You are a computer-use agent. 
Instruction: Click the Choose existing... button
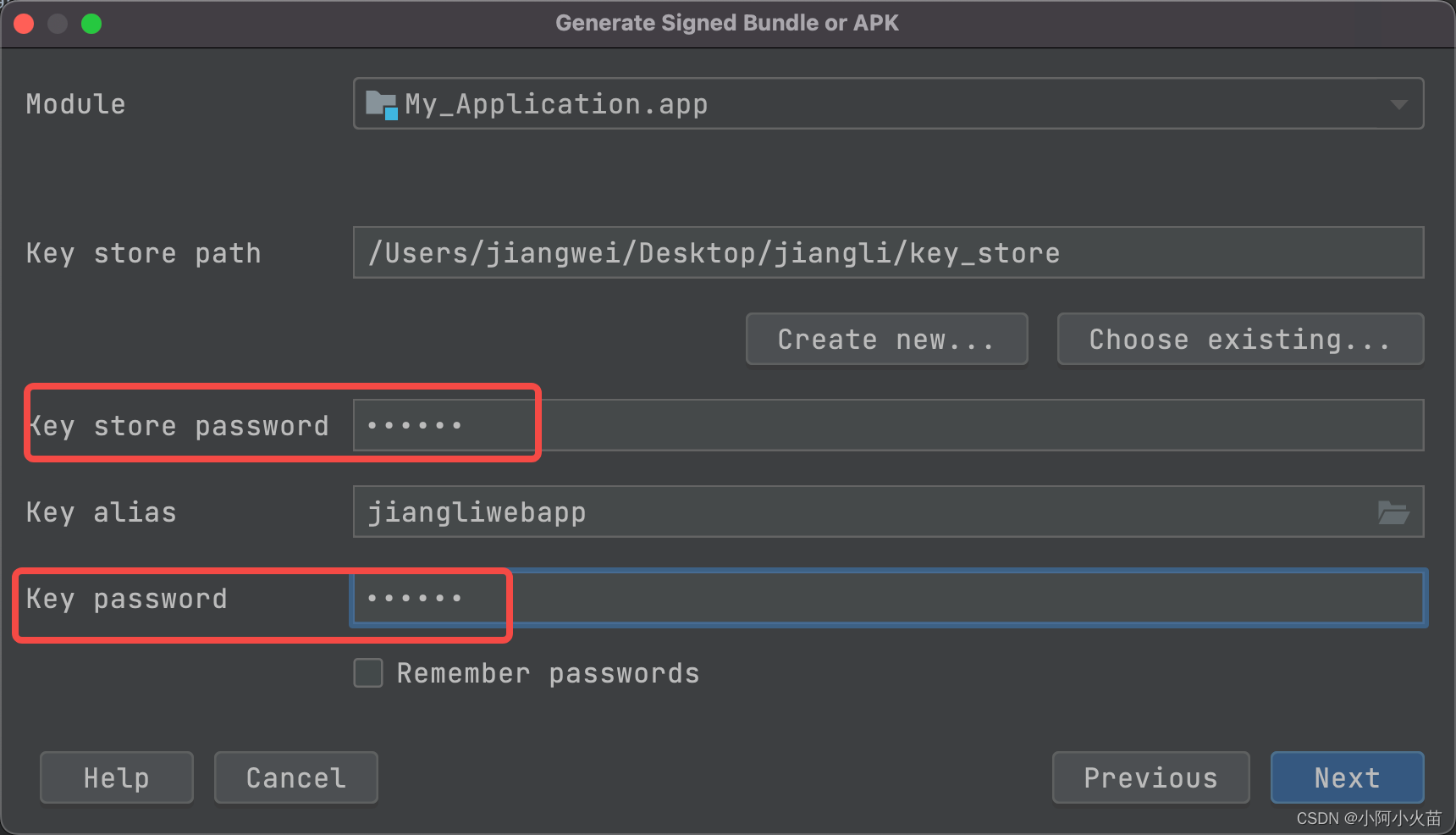pyautogui.click(x=1240, y=339)
